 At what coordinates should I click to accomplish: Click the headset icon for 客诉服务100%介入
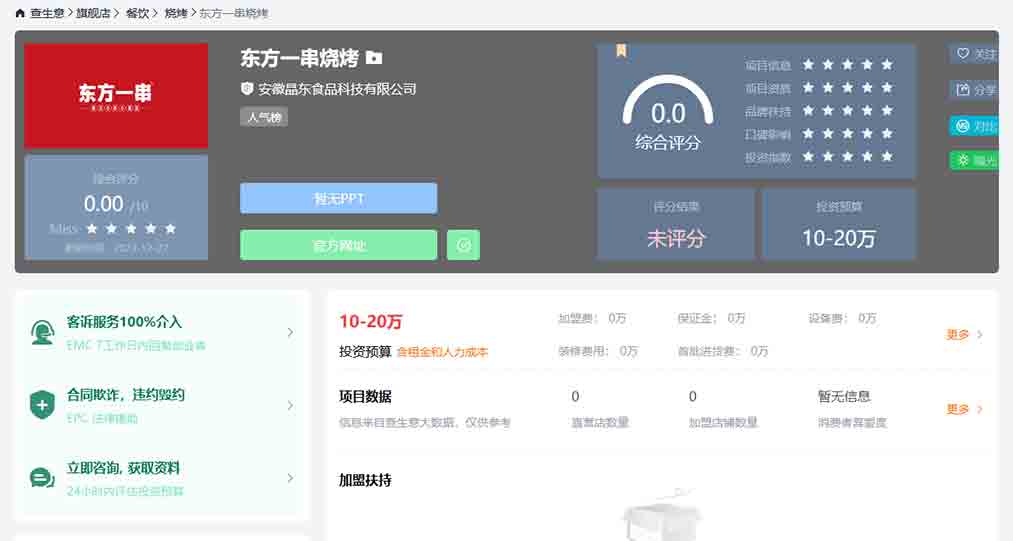click(42, 332)
